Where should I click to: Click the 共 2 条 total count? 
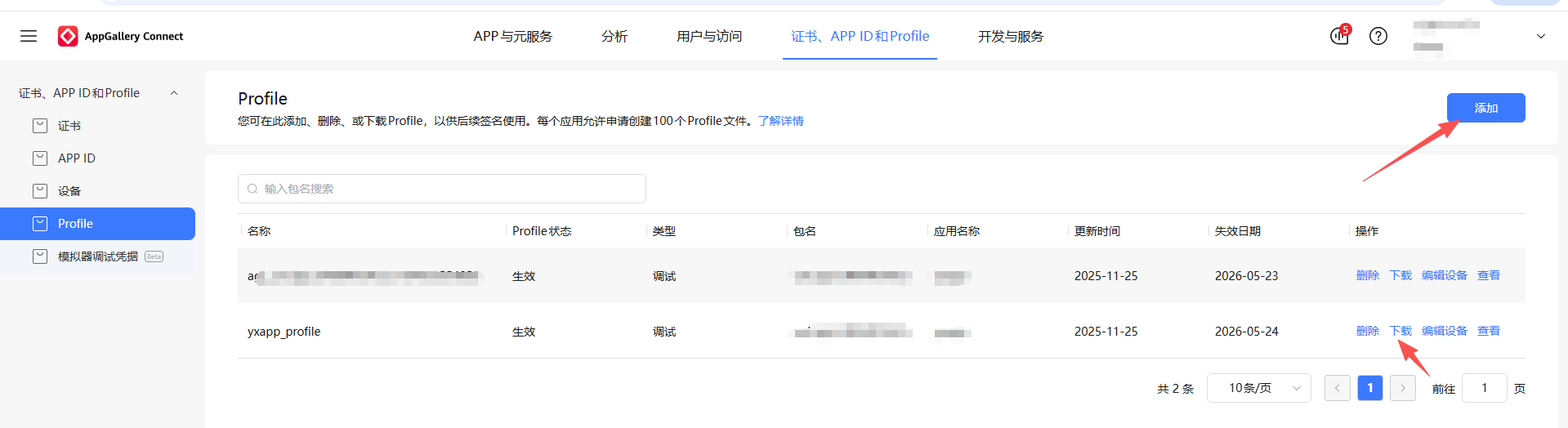(1176, 389)
